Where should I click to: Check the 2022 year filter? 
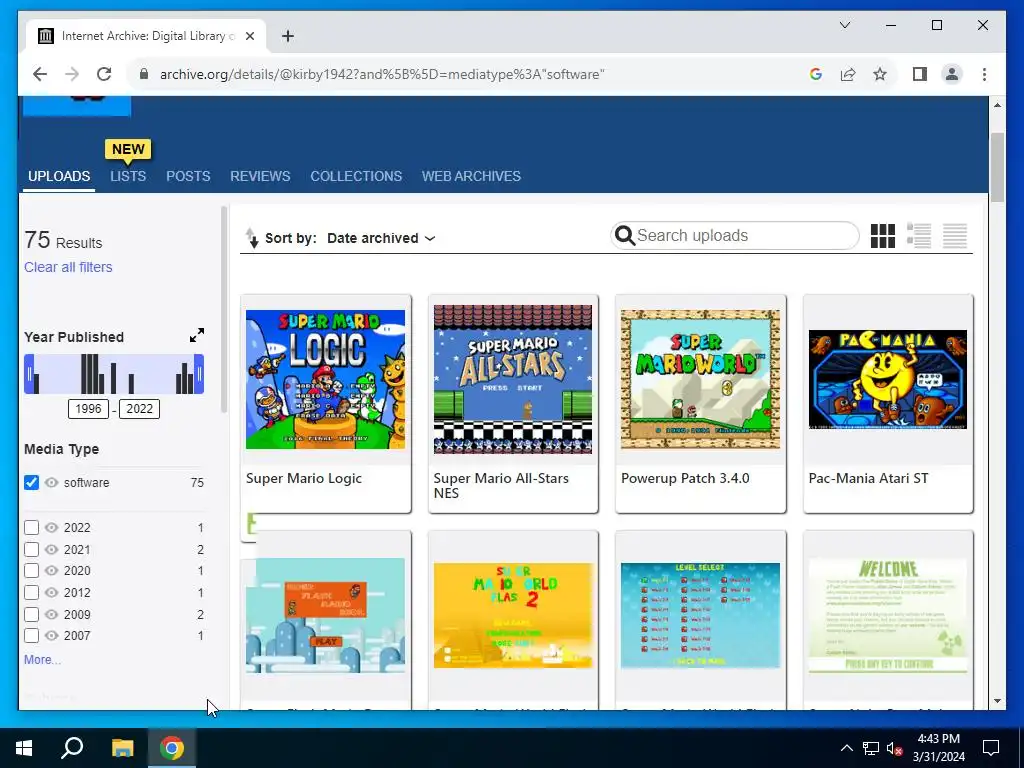[x=31, y=528]
